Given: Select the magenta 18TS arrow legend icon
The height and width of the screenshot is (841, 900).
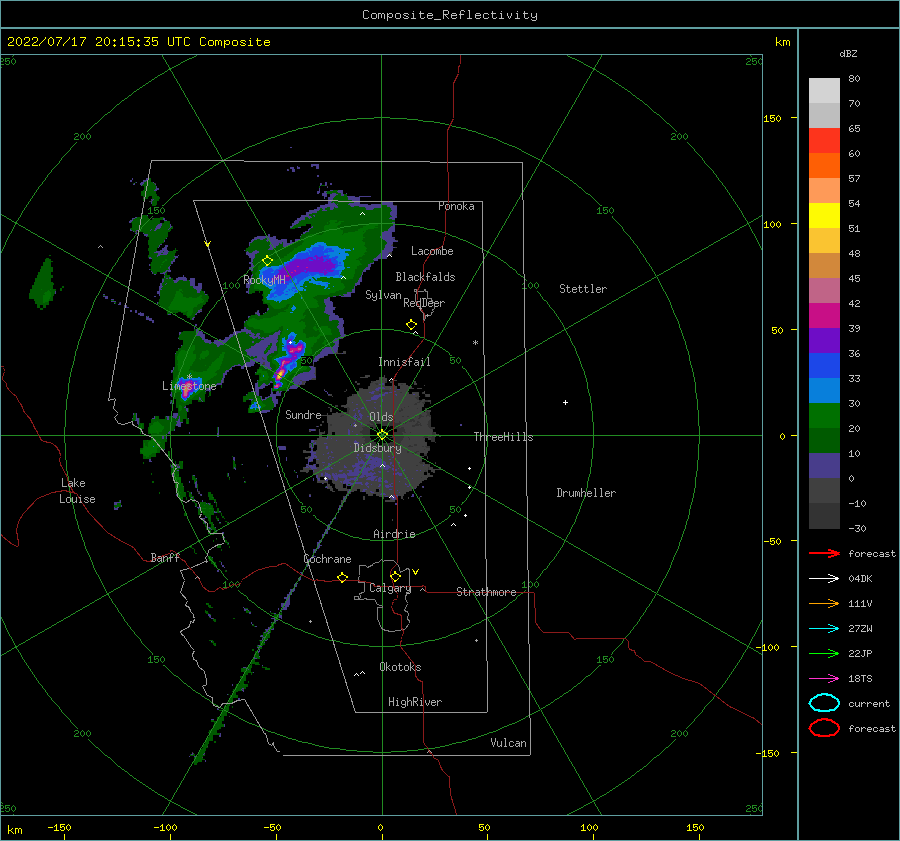Looking at the screenshot, I should [x=824, y=679].
